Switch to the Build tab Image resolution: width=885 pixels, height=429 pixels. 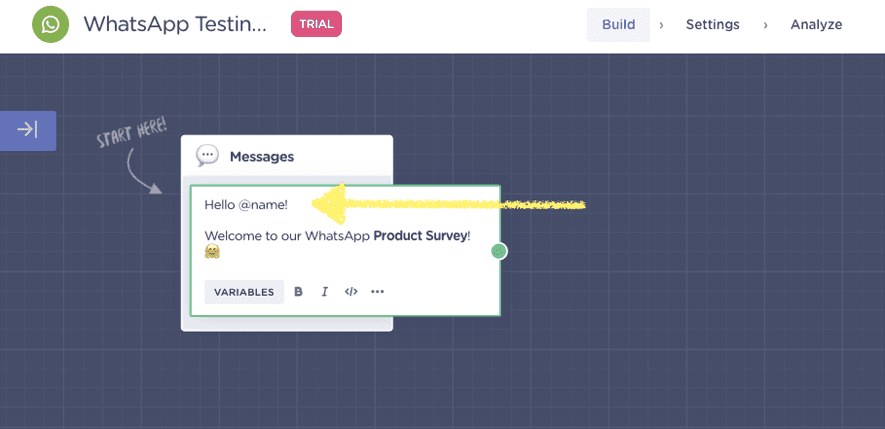point(619,25)
